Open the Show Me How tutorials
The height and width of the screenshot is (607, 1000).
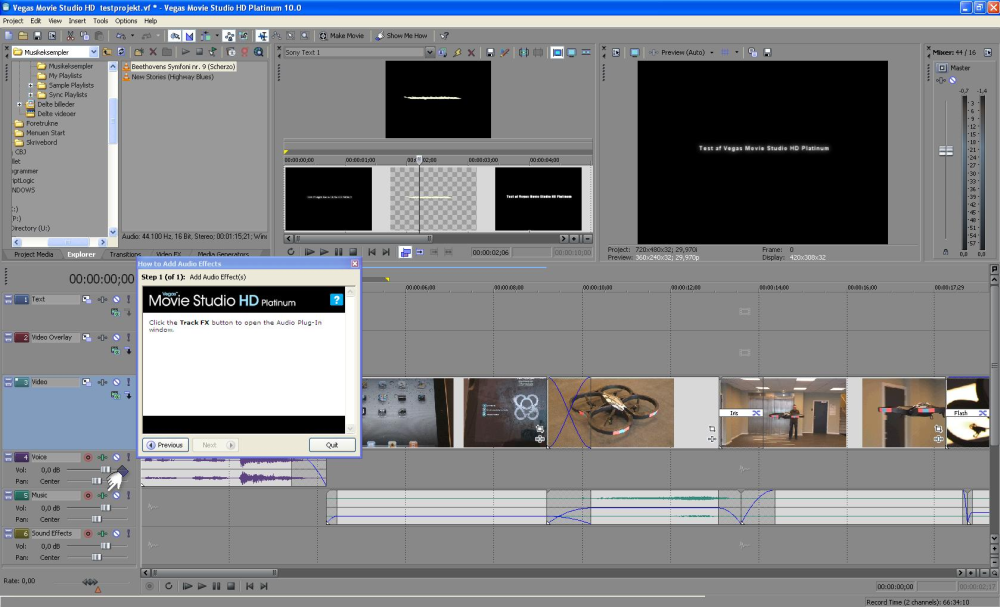[x=403, y=36]
